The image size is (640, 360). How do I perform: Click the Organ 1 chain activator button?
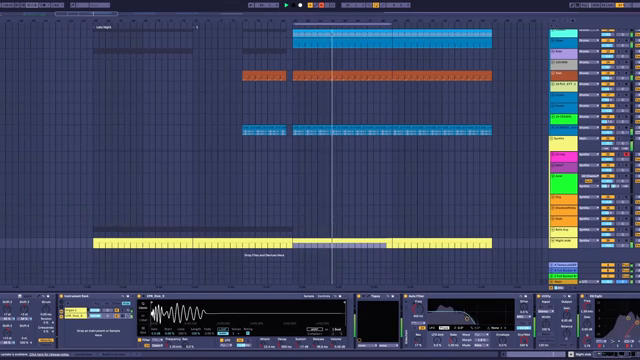tap(117, 310)
